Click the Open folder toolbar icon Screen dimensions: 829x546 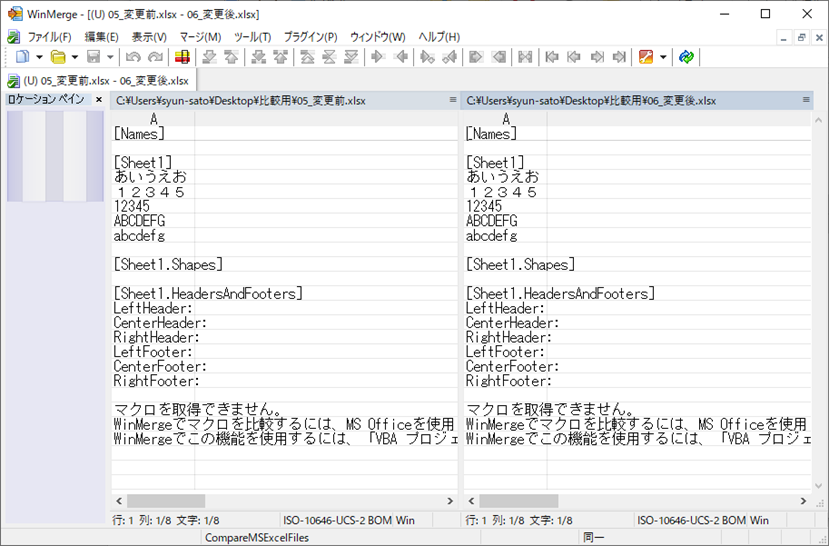[x=58, y=57]
